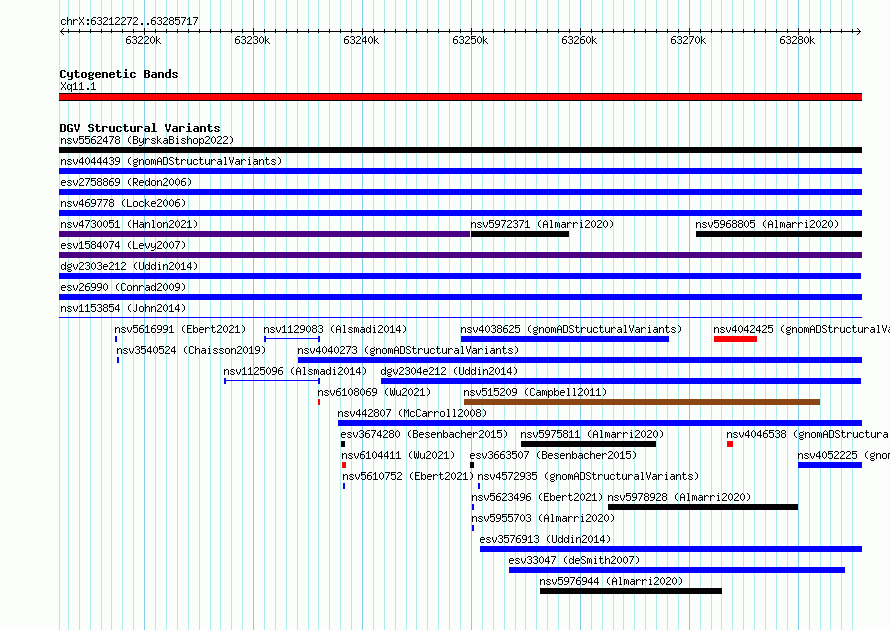The image size is (890, 630).
Task: Open the nsv6104411 (Wu2021) label
Action: (x=398, y=455)
